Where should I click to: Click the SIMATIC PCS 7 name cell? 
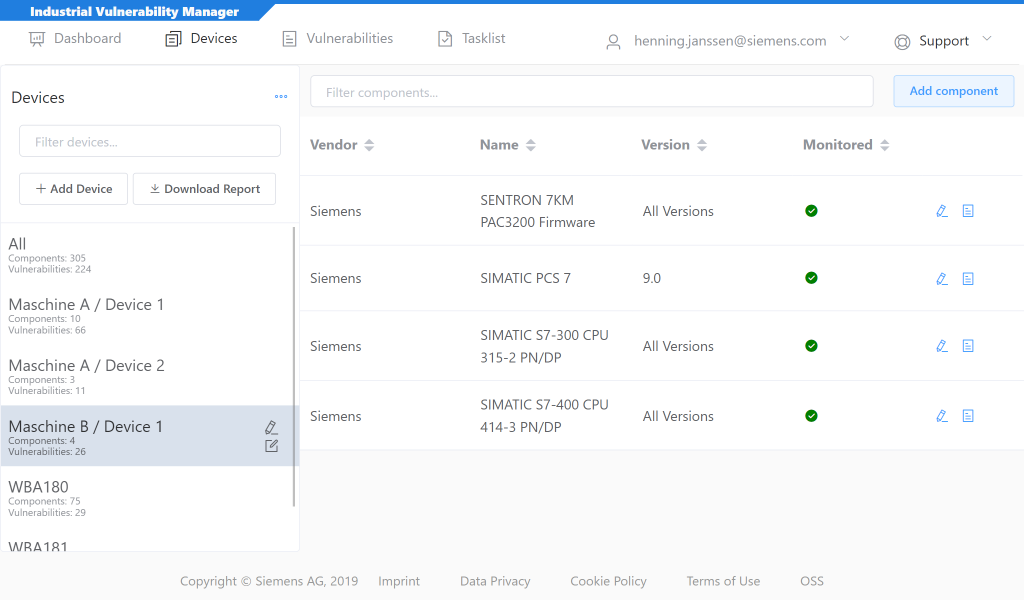click(525, 278)
